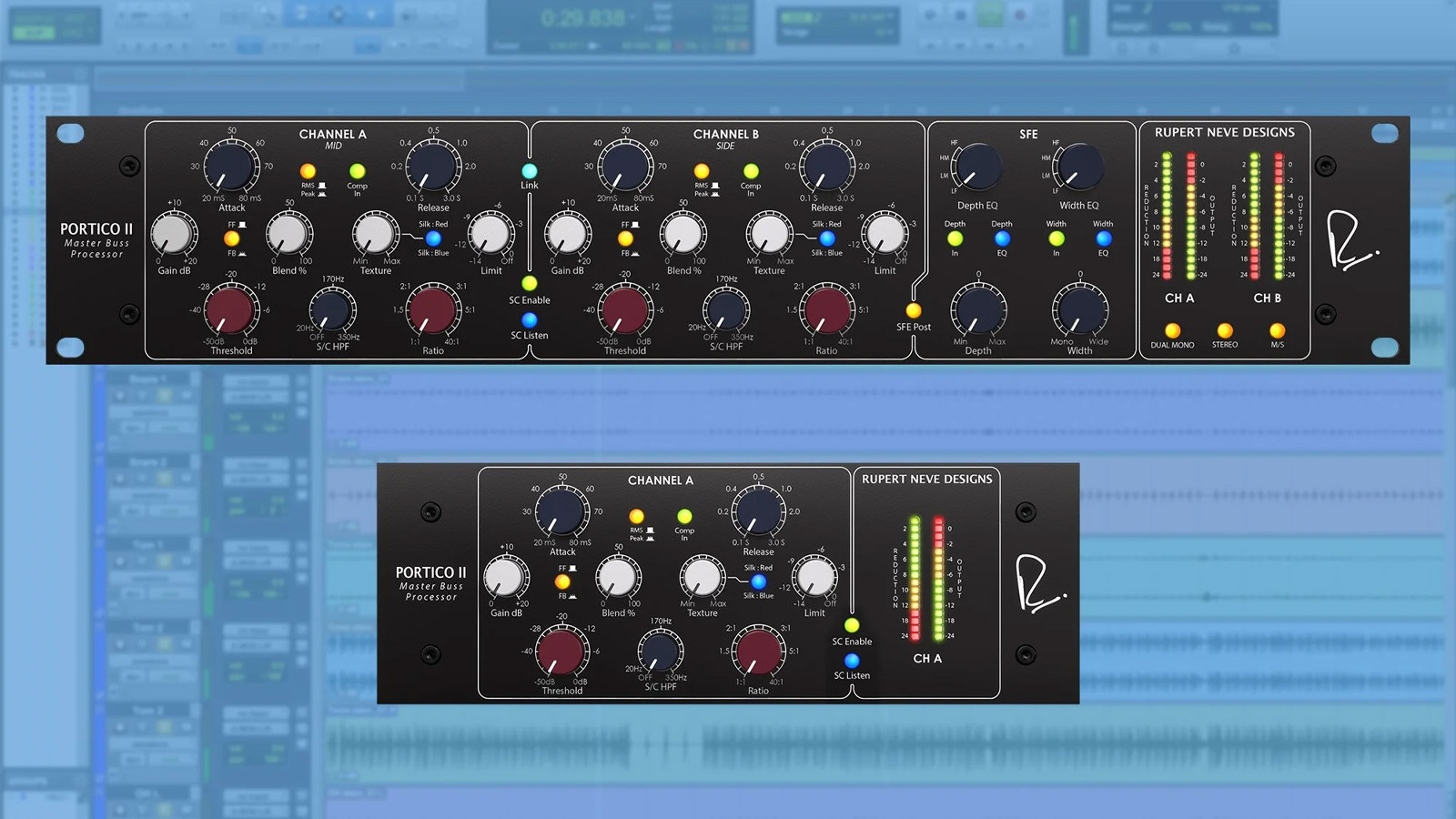Select DUAL MONO mode button

[1172, 330]
